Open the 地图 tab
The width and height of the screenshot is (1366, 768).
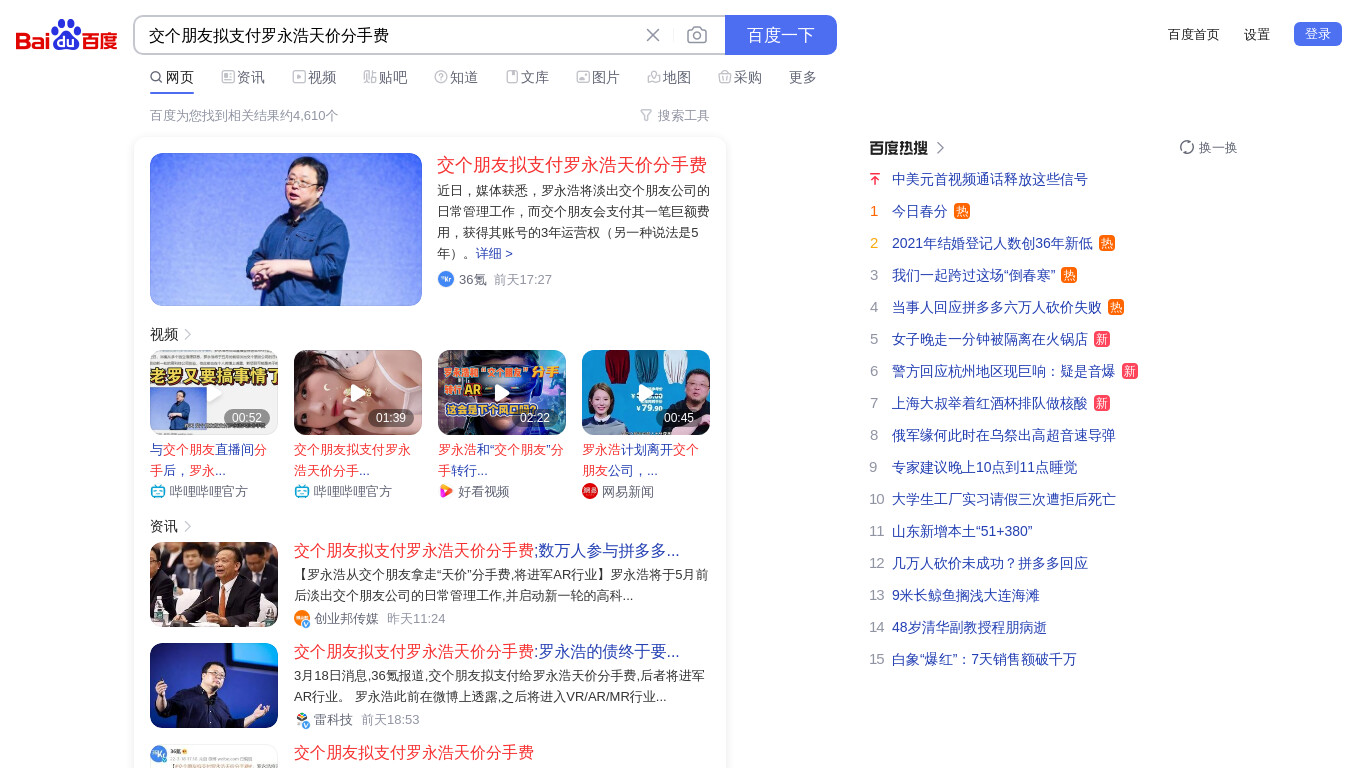pyautogui.click(x=669, y=77)
